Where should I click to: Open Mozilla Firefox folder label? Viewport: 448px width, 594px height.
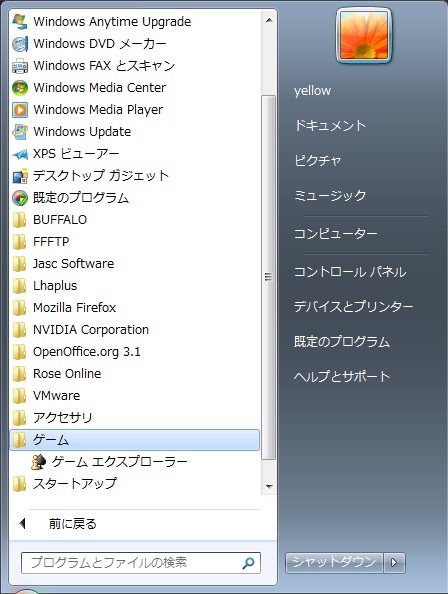click(x=75, y=308)
